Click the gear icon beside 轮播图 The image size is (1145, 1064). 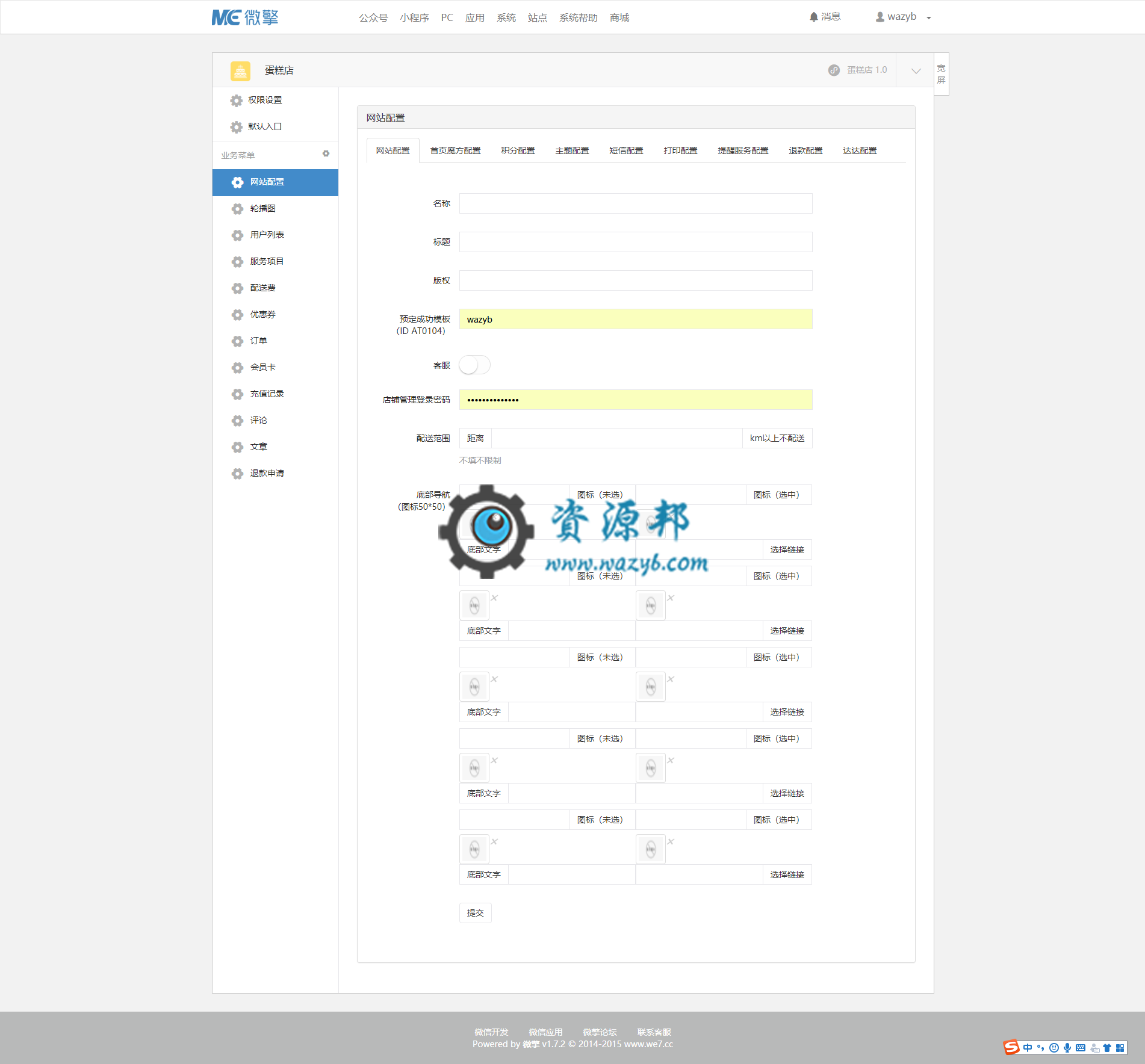coord(238,209)
